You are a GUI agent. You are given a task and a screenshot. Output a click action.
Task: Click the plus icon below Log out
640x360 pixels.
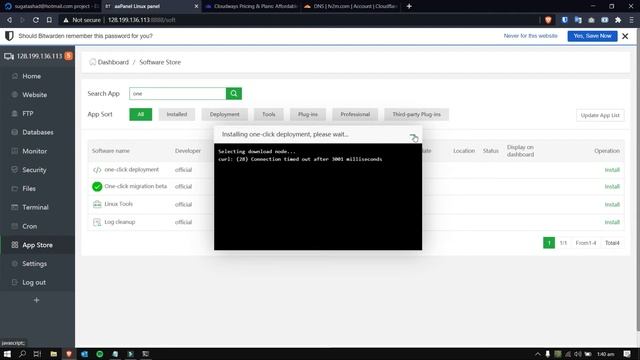36,300
